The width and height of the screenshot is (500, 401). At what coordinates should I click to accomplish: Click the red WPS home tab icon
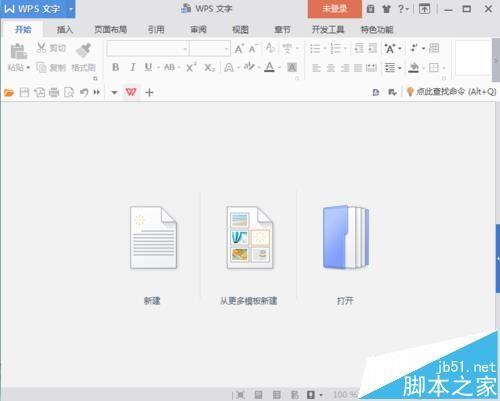click(x=131, y=92)
